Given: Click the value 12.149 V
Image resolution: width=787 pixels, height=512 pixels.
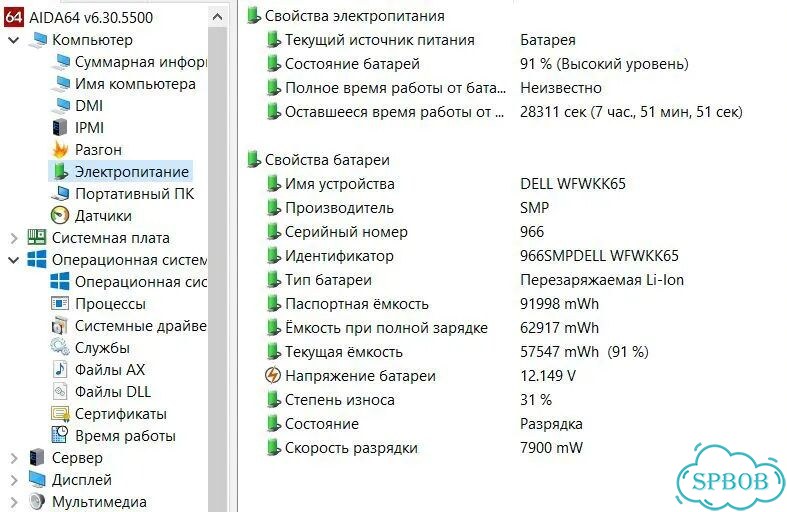Looking at the screenshot, I should coord(548,375).
